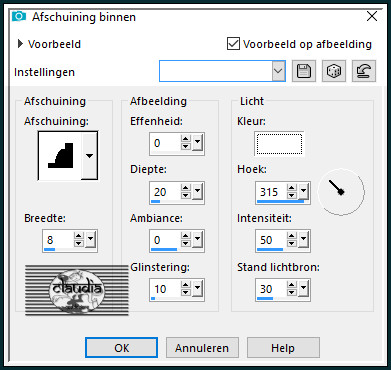Open the Intensiteit slider dropdown arrow
This screenshot has height=370, width=391.
tap(303, 240)
